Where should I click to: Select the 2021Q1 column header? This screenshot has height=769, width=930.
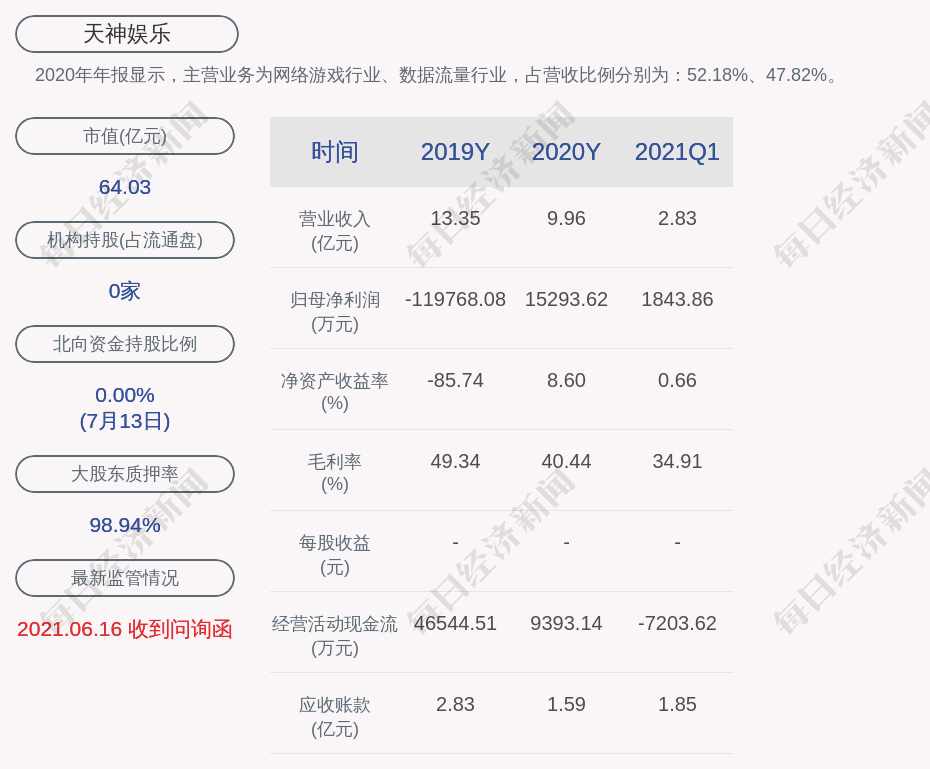677,152
